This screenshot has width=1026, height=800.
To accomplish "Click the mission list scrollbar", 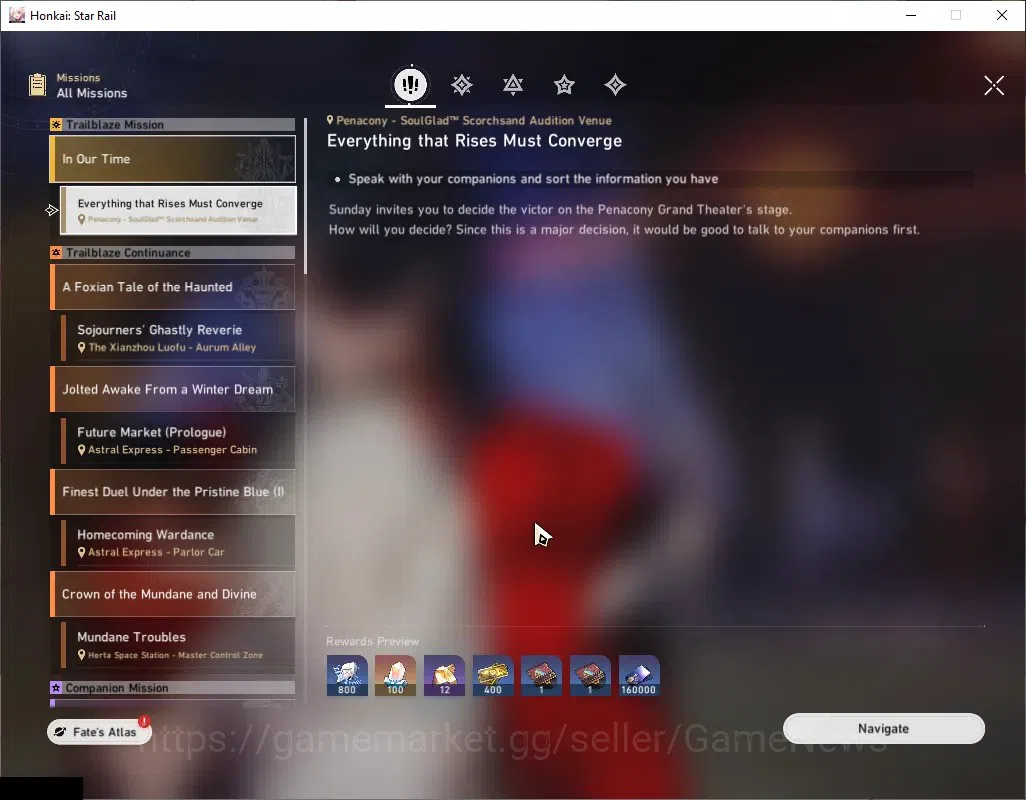I will point(306,196).
